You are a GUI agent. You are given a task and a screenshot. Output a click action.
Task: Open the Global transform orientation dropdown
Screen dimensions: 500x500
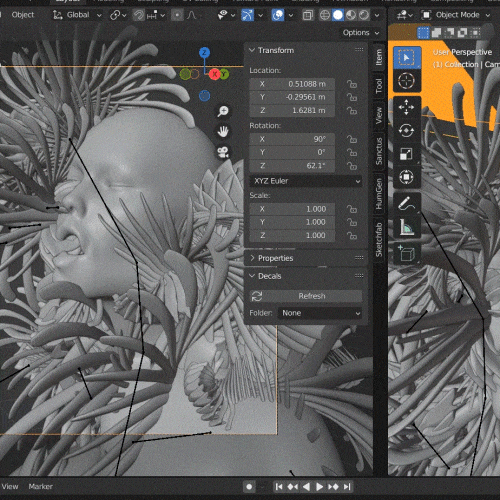click(x=78, y=15)
